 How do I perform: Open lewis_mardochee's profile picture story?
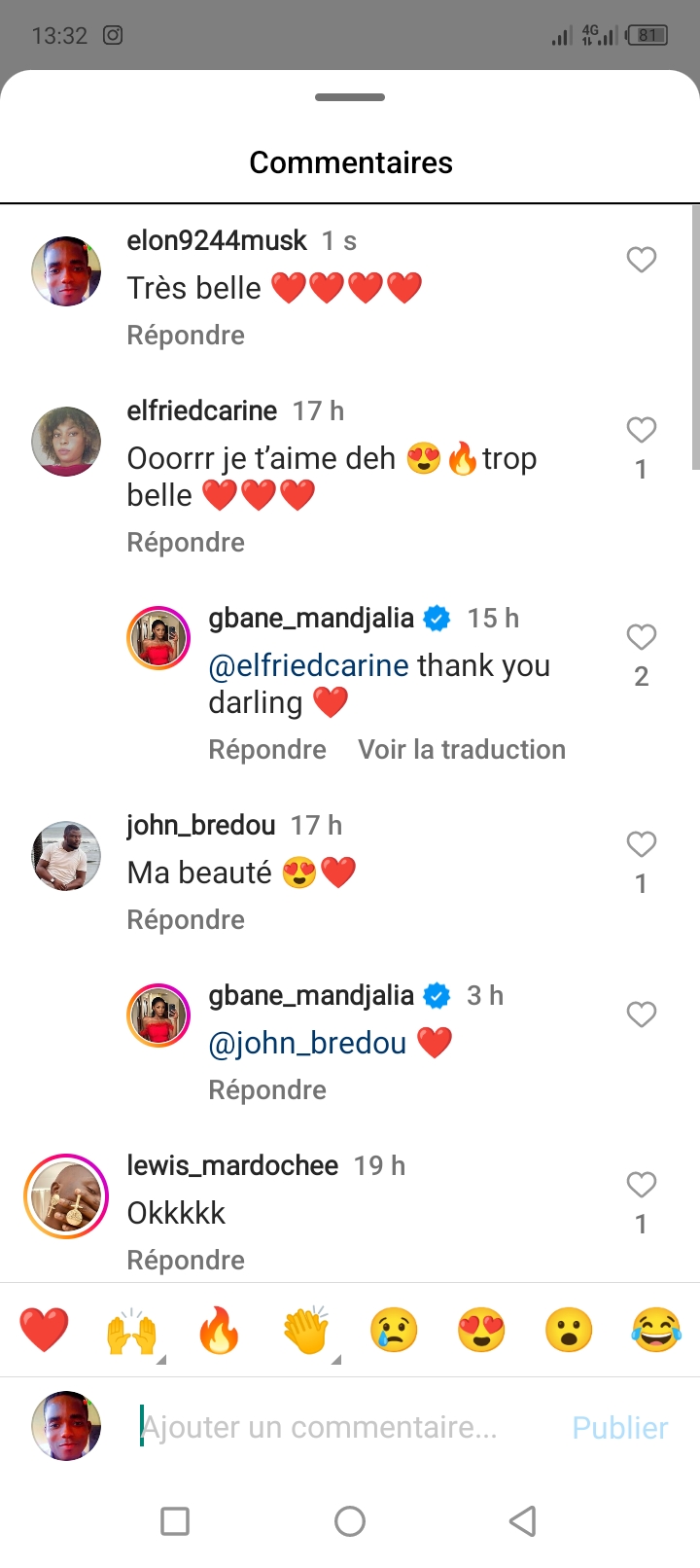coord(66,1196)
